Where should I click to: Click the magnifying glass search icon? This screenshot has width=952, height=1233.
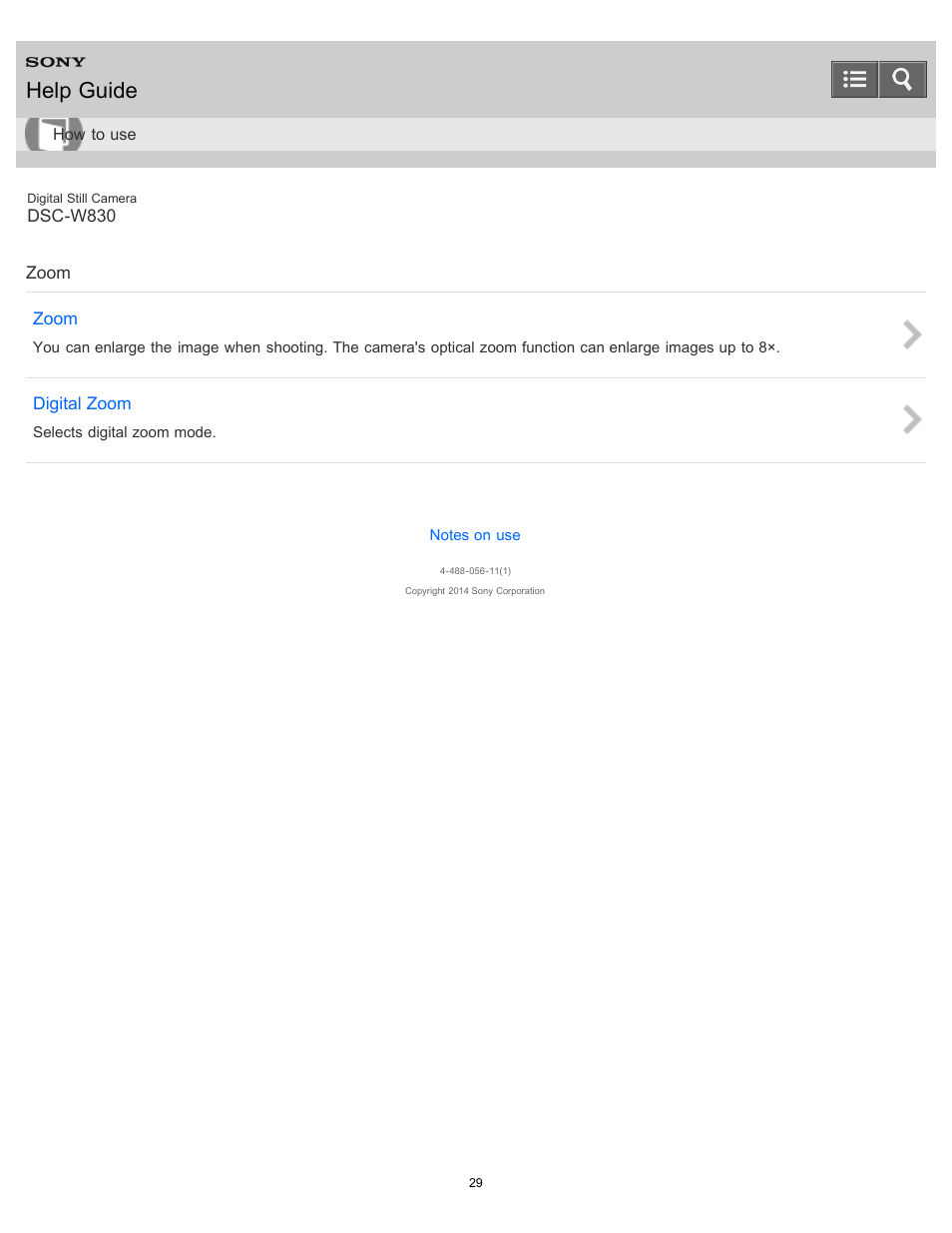tap(902, 79)
